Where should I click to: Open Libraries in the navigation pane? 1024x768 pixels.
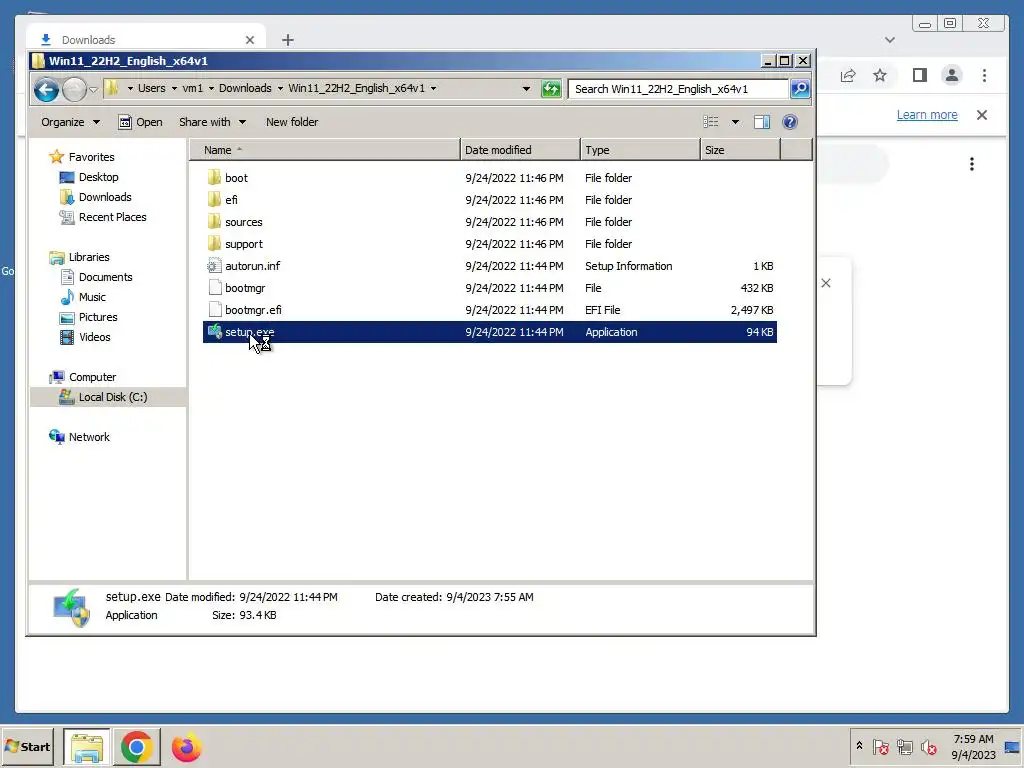point(79,257)
